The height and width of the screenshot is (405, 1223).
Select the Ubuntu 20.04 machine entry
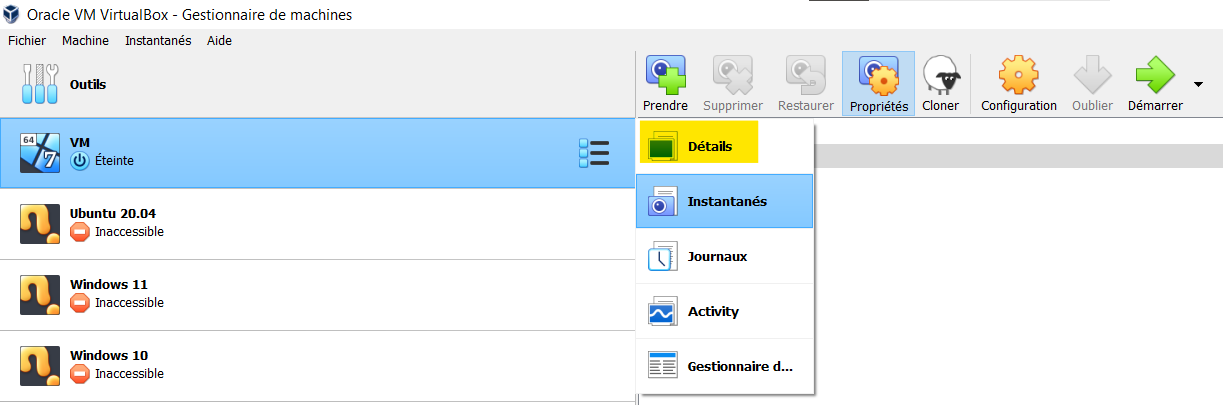click(300, 223)
